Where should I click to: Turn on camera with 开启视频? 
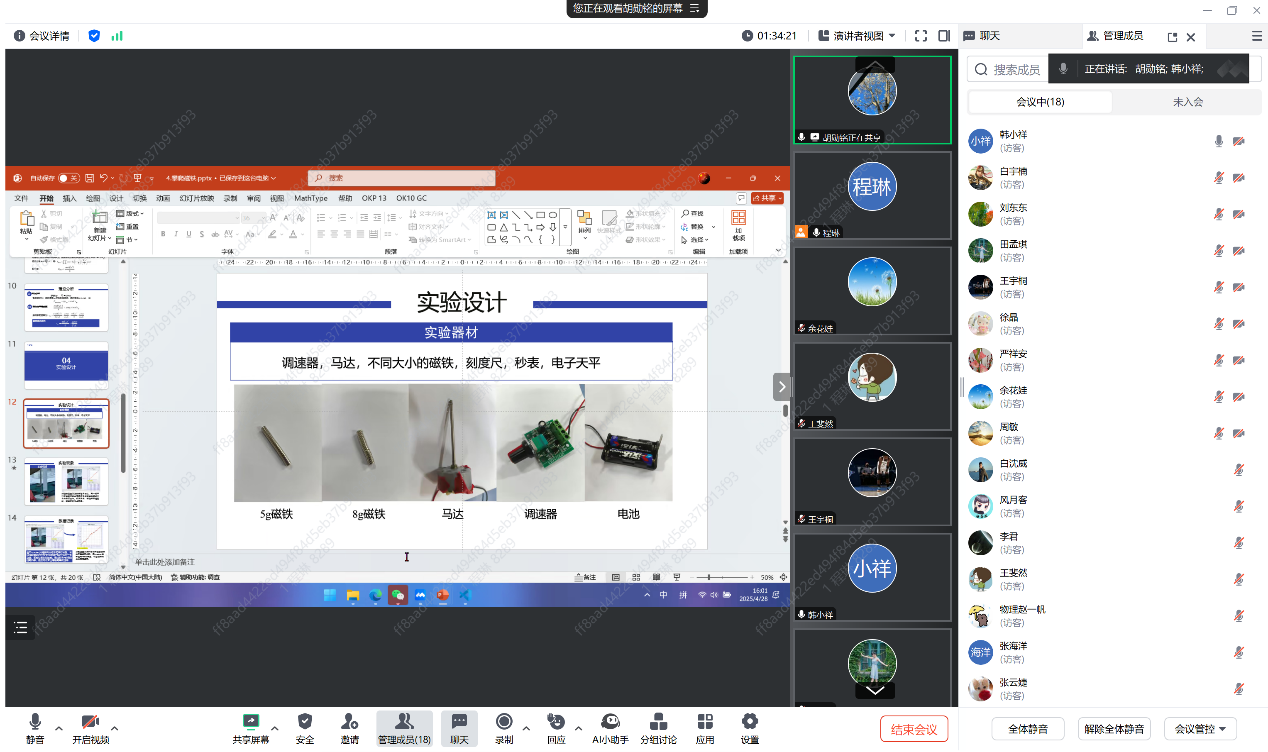point(90,722)
